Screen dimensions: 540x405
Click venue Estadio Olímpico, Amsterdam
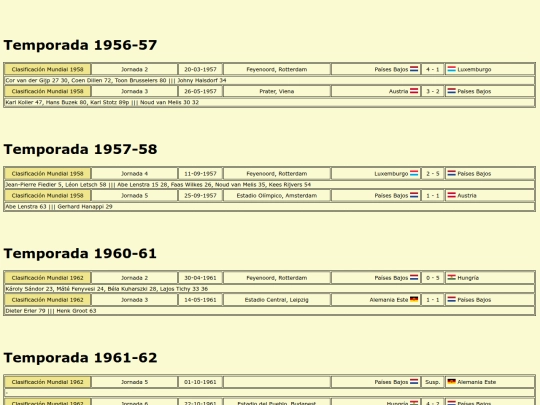point(277,195)
